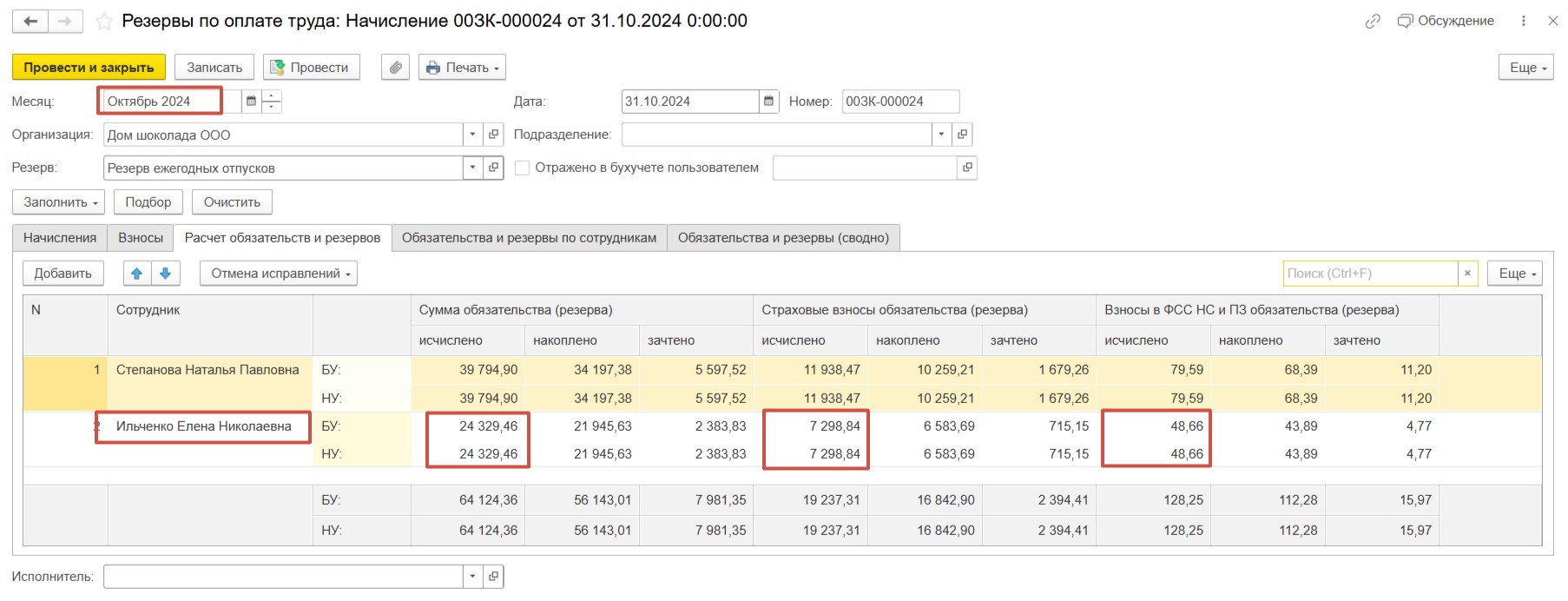Open Organization record with open-form icon
The height and width of the screenshot is (601, 1568).
[x=493, y=135]
